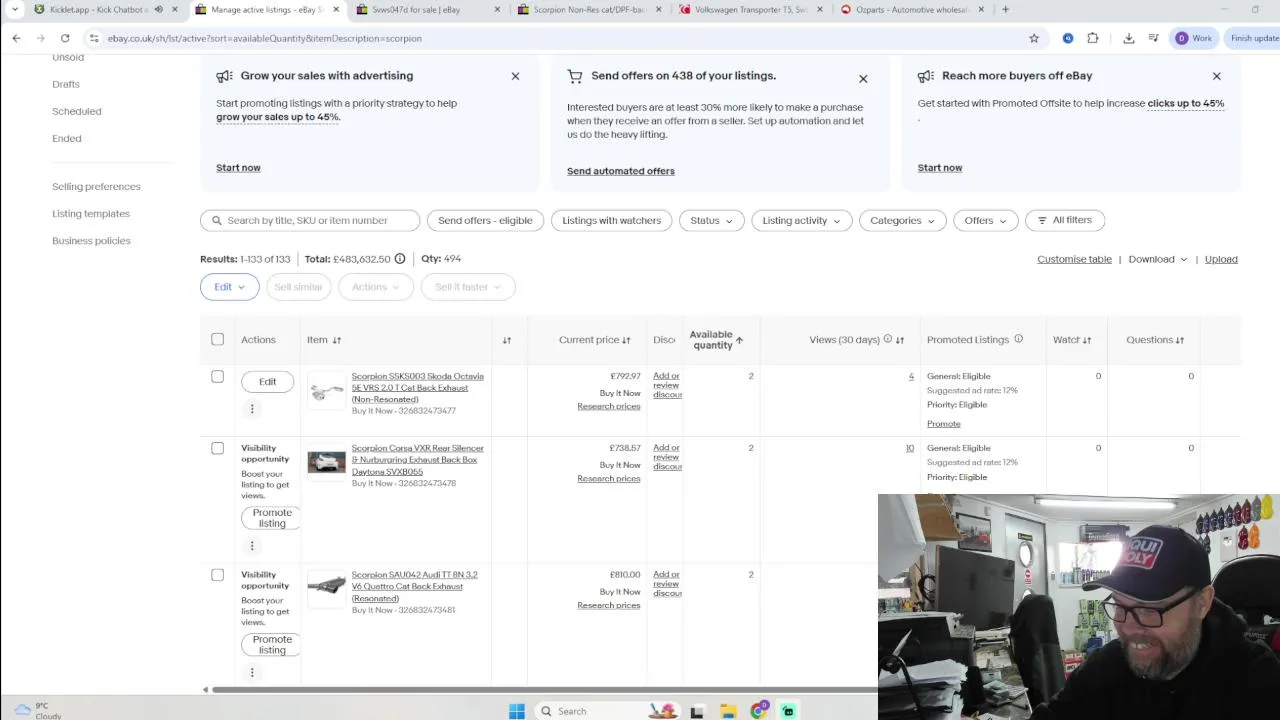Image resolution: width=1280 pixels, height=720 pixels.
Task: Open weather widget on taskbar
Action: (38, 710)
